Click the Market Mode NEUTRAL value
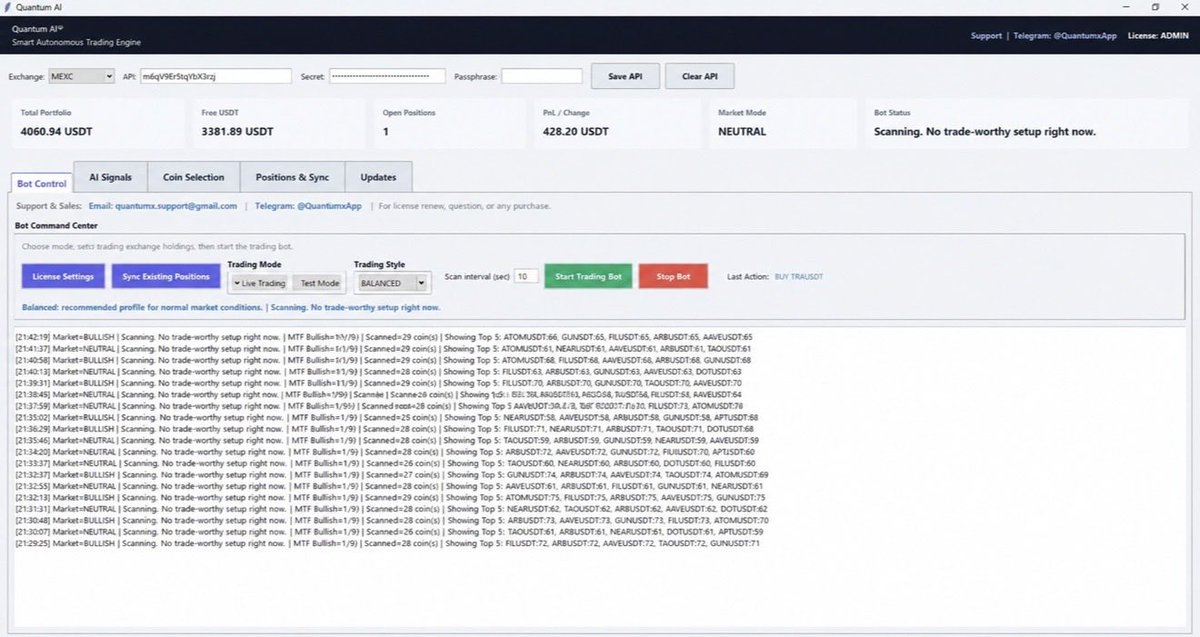 742,131
